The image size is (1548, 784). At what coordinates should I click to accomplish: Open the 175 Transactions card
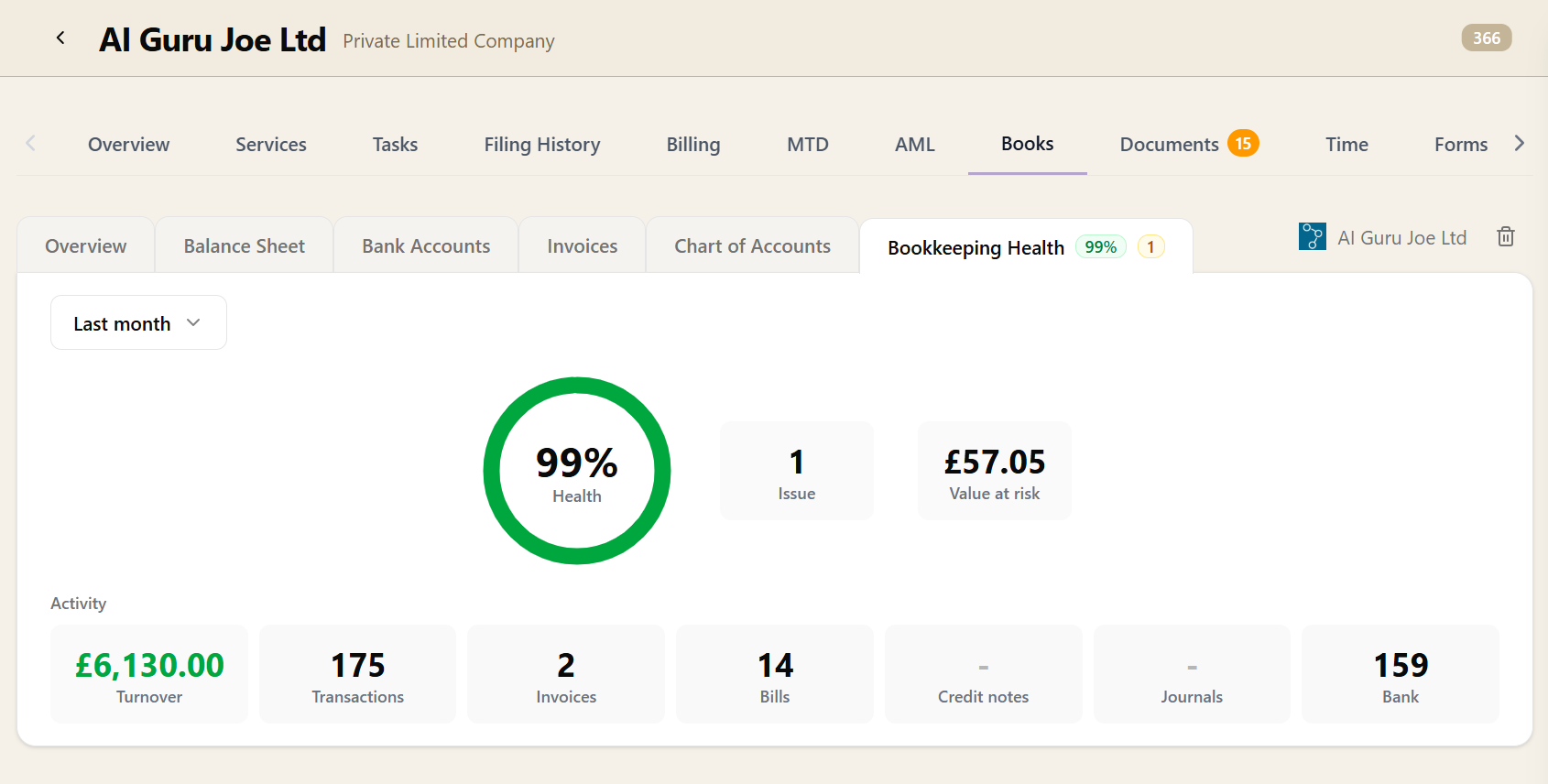point(357,674)
